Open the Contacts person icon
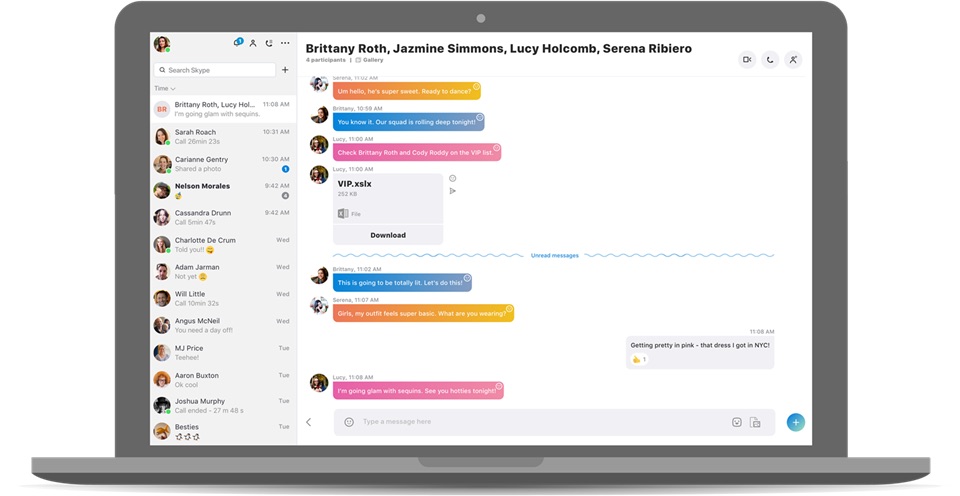The height and width of the screenshot is (496, 960). [x=253, y=43]
